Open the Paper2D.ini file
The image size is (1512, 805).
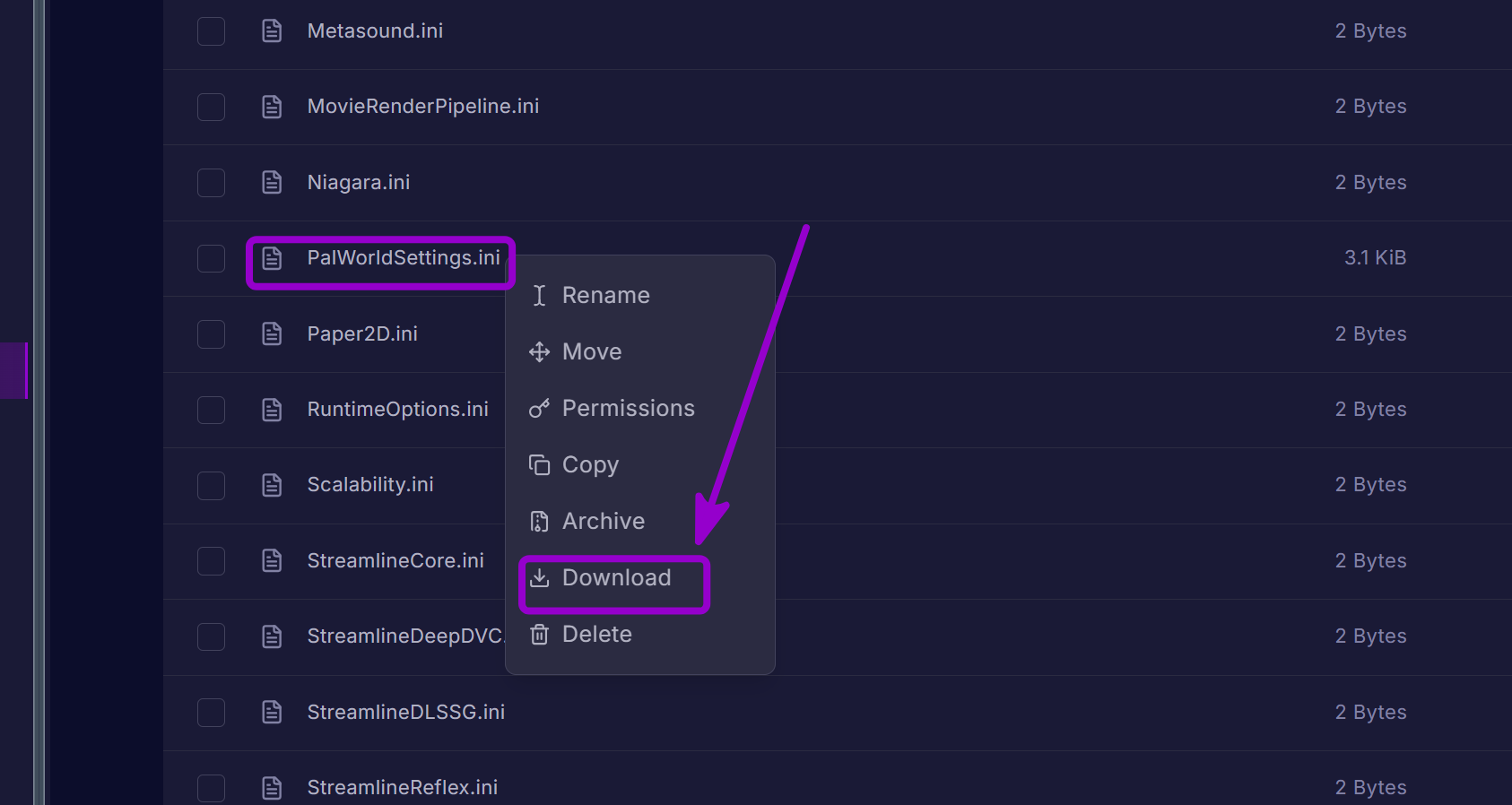pos(362,333)
